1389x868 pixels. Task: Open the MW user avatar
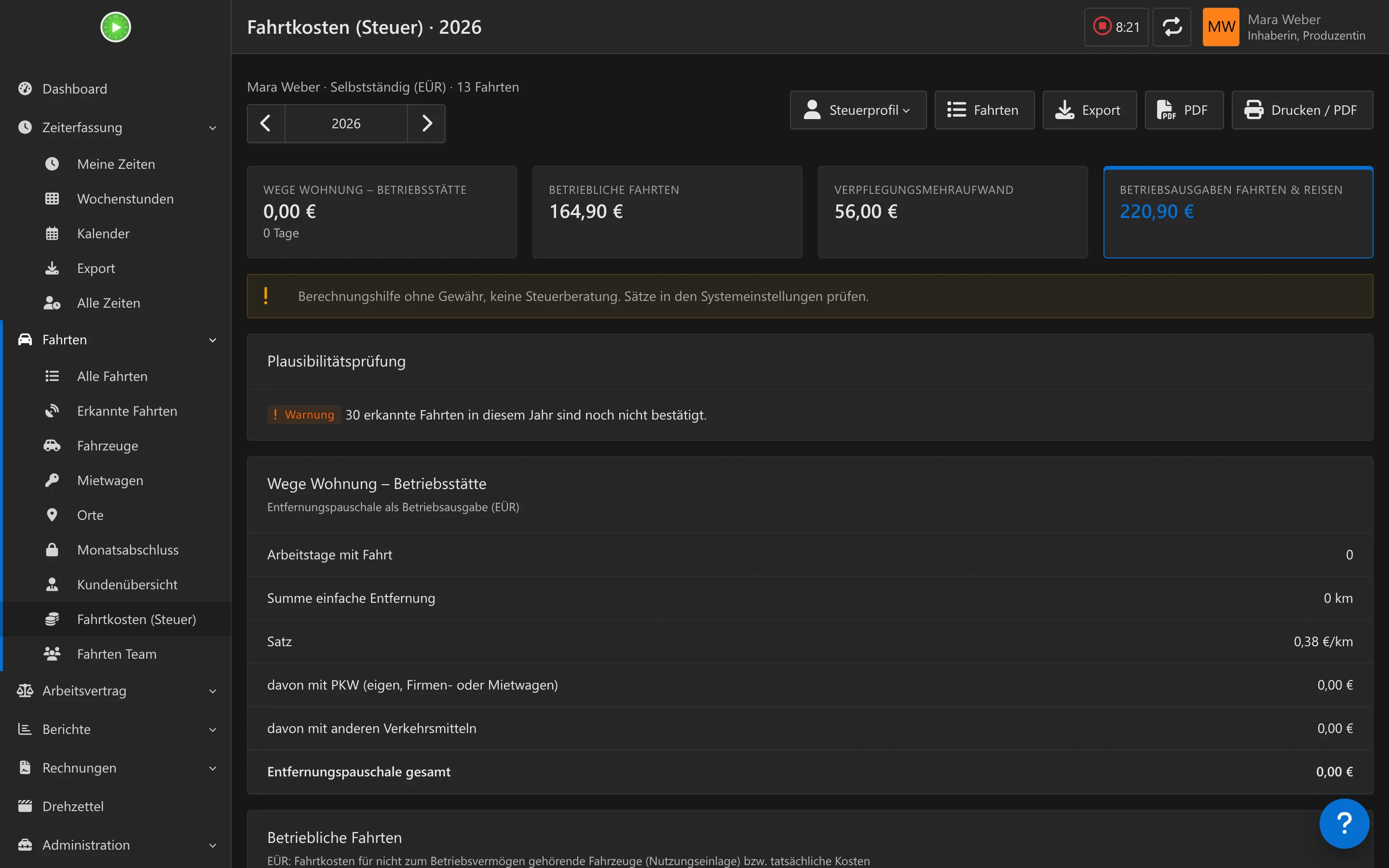pyautogui.click(x=1221, y=27)
